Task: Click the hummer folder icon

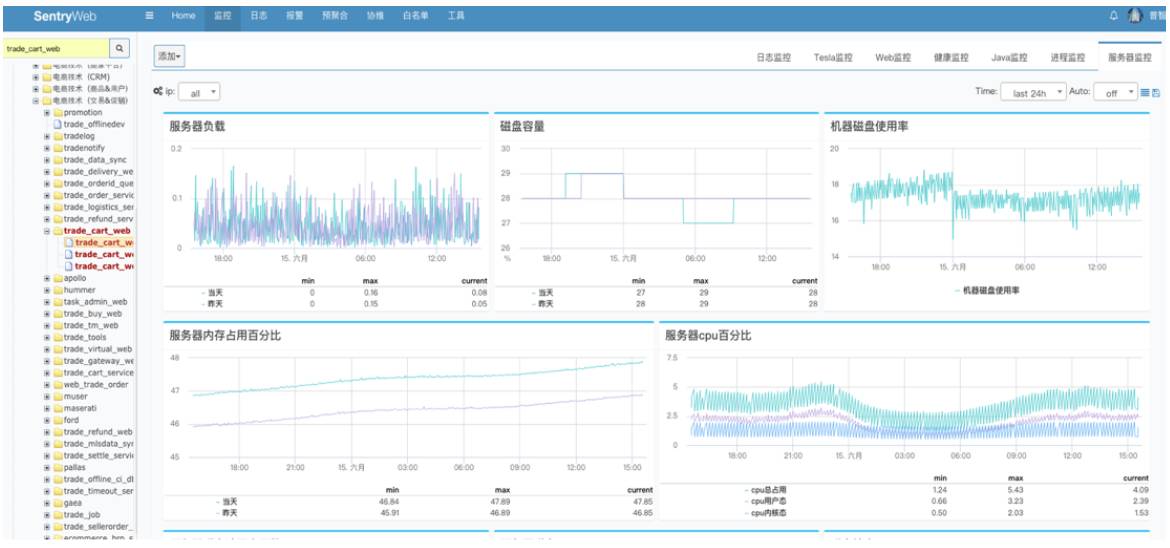Action: [x=57, y=290]
